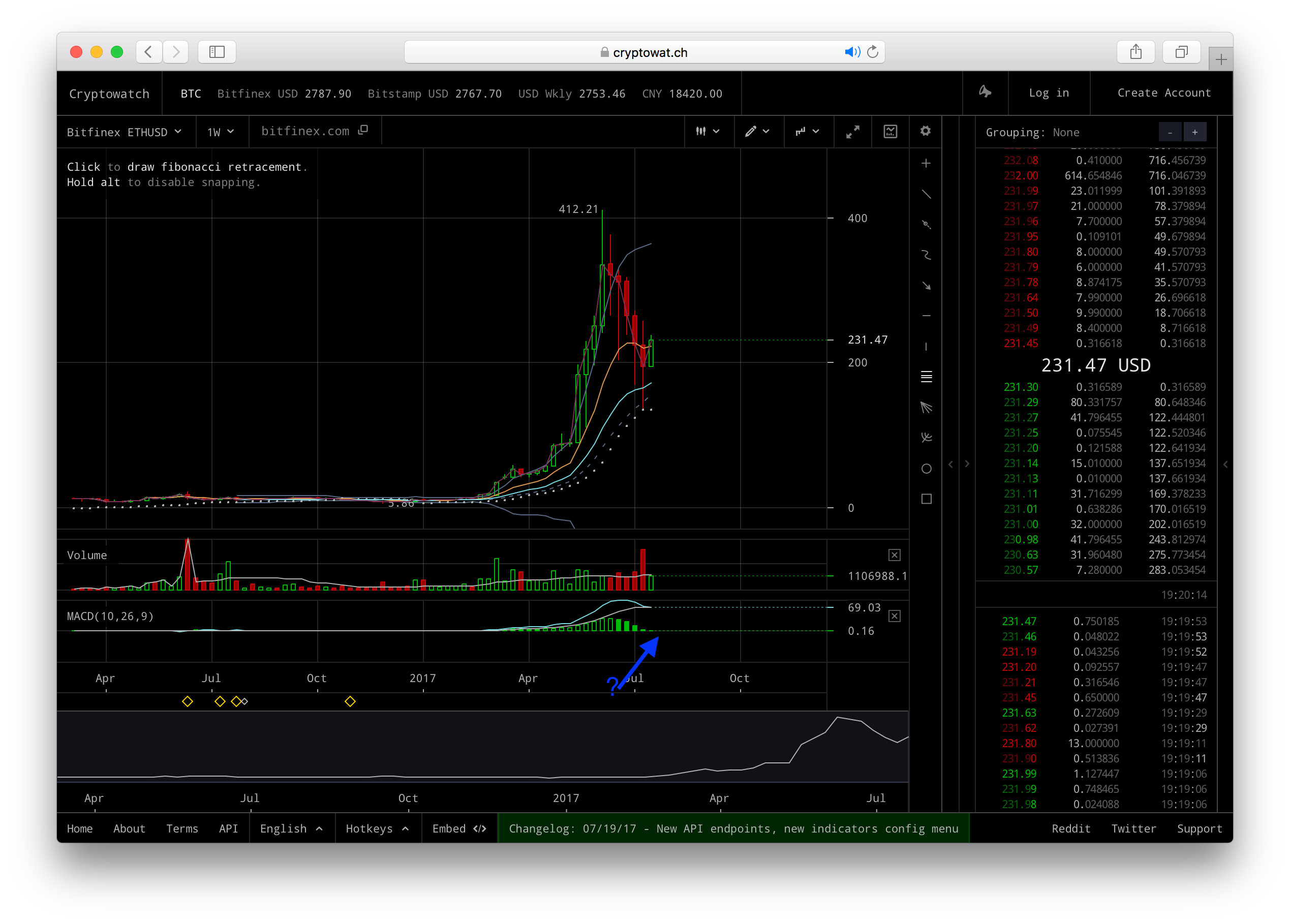Select the fibonacci fan tool

(926, 407)
